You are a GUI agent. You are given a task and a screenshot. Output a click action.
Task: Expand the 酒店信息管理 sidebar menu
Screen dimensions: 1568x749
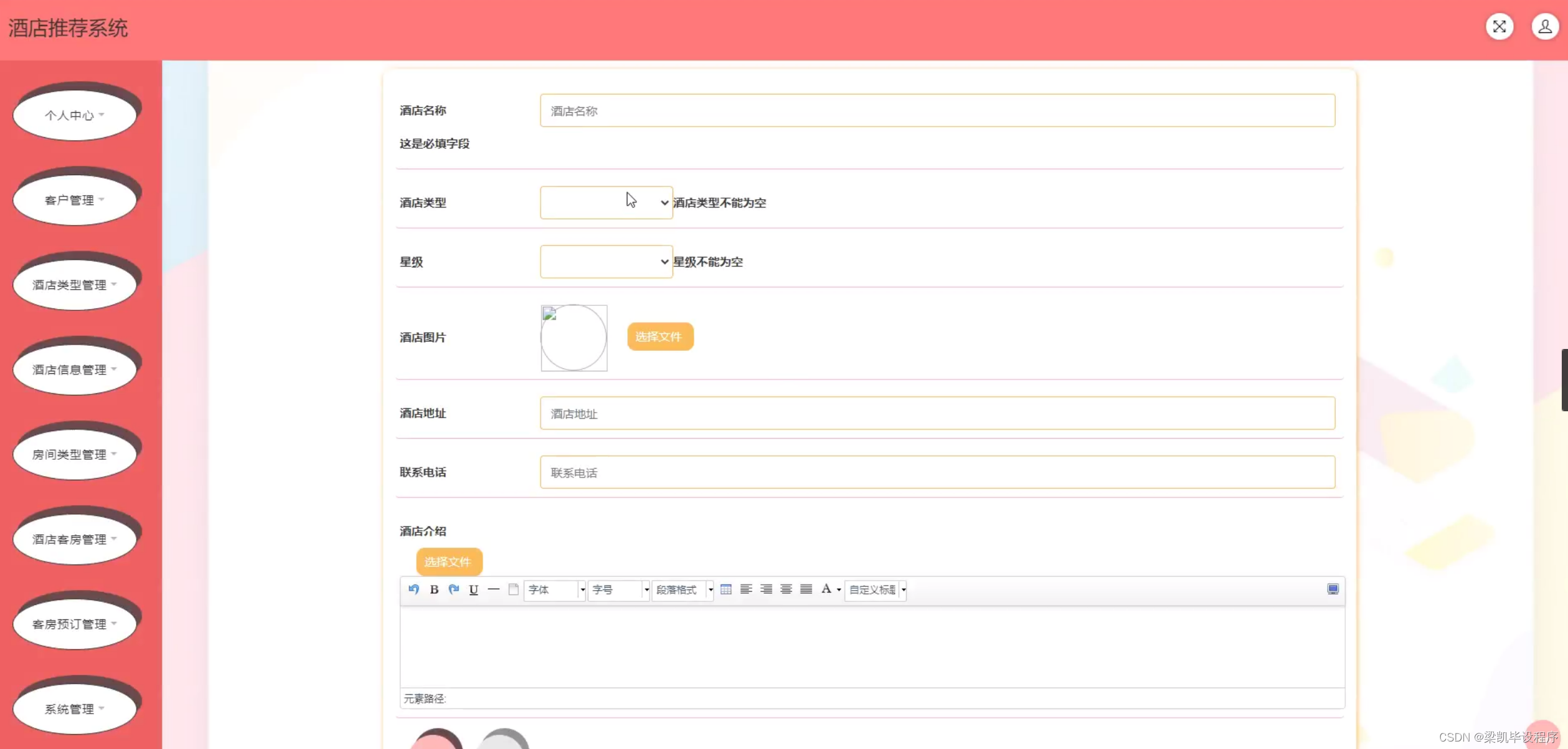[75, 370]
